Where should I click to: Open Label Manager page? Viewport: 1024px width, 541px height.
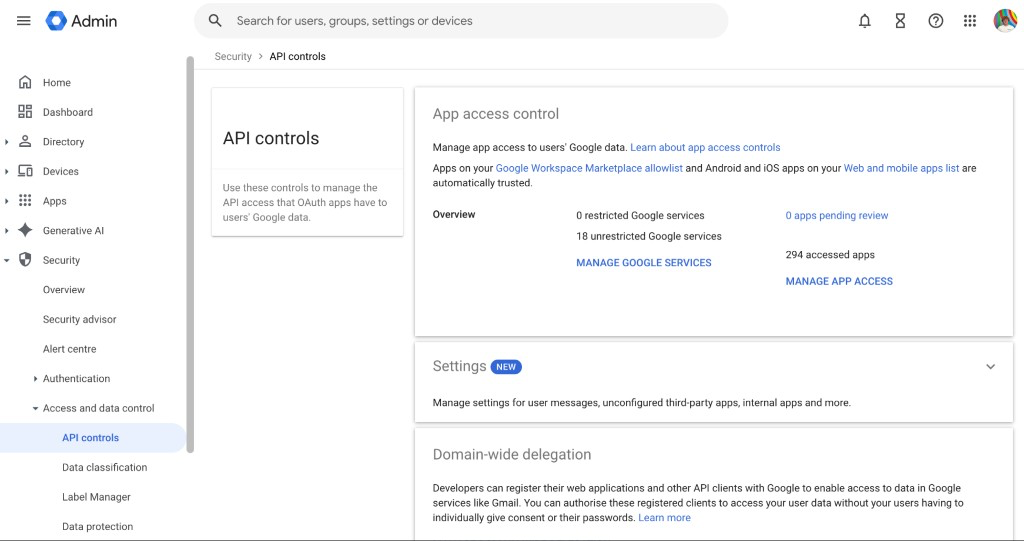click(x=97, y=497)
